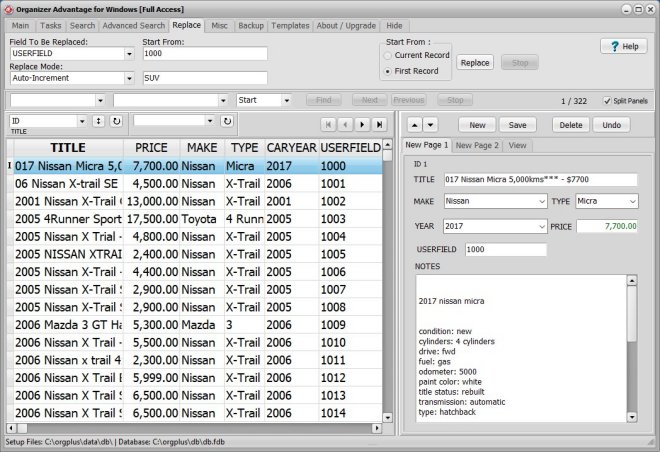Go to the next record using the arrow
The image size is (660, 452).
(362, 125)
